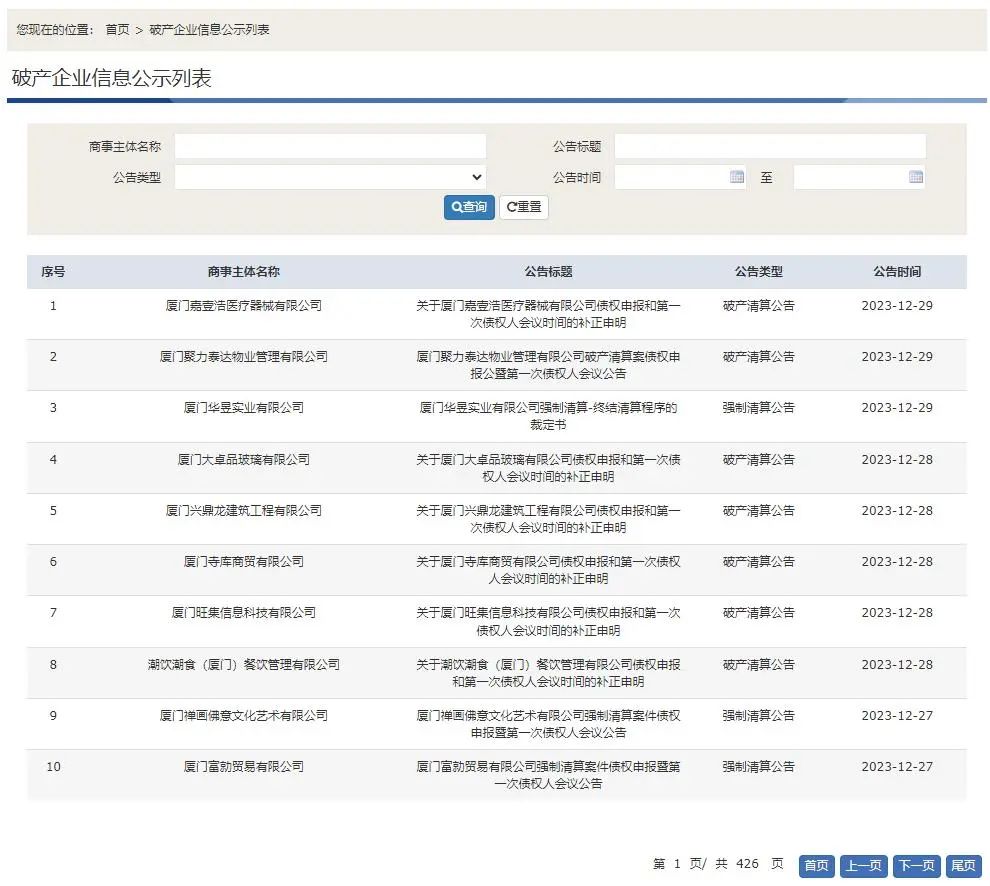Click 强制清算公告 type in row 3

pyautogui.click(x=758, y=408)
